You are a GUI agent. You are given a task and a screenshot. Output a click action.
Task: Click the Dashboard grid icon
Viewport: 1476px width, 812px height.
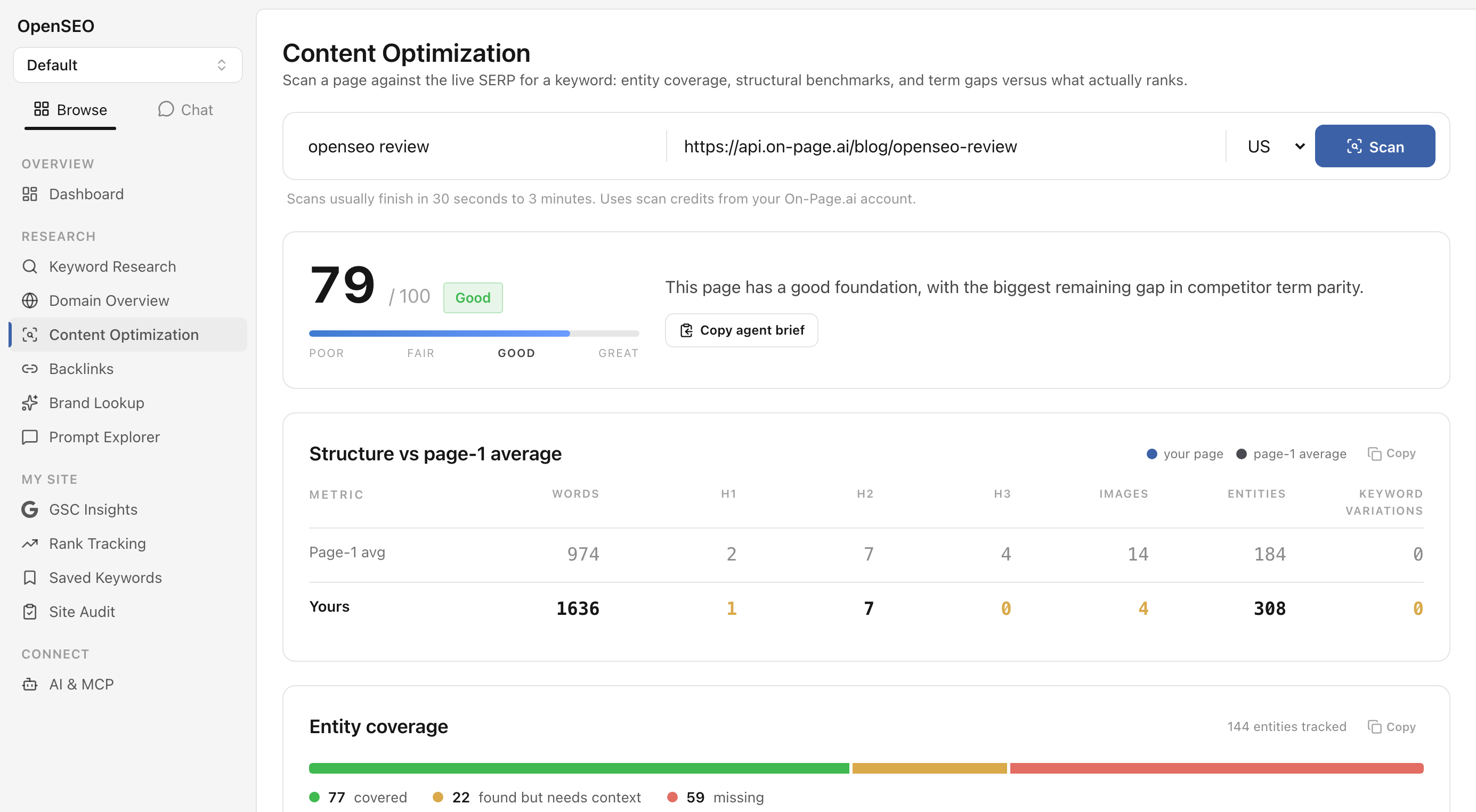point(30,194)
